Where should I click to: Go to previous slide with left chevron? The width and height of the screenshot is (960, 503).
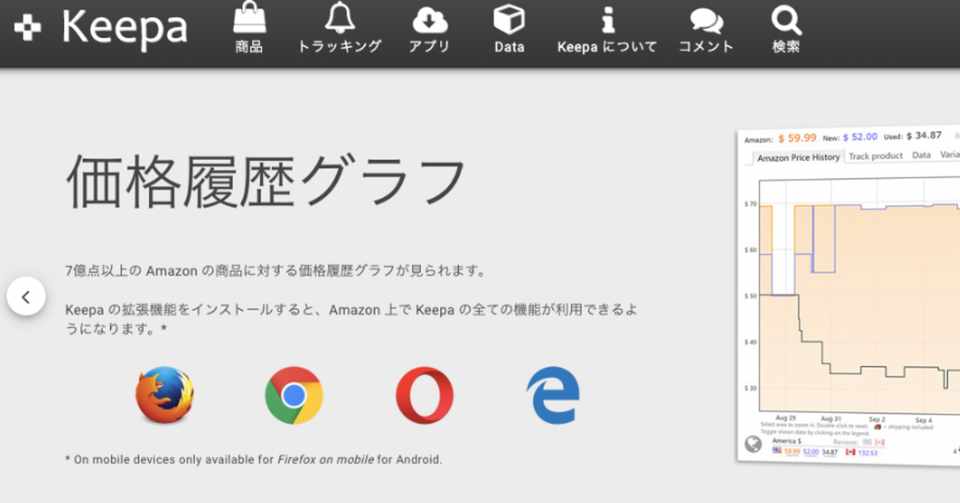pyautogui.click(x=26, y=297)
